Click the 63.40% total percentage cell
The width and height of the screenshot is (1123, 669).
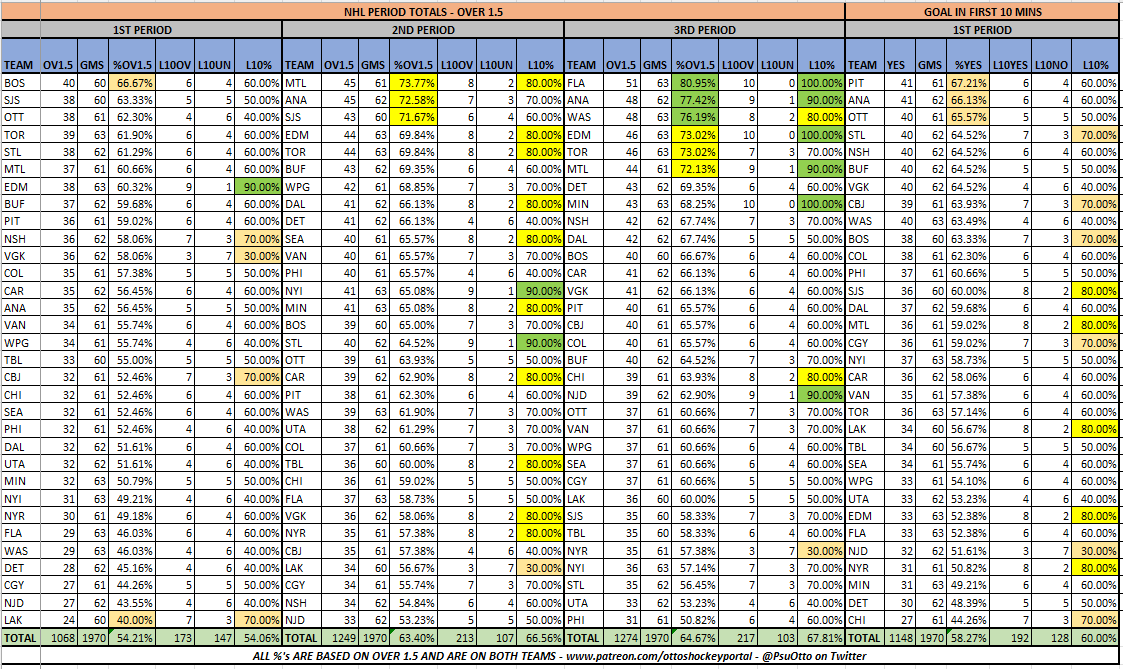(415, 637)
